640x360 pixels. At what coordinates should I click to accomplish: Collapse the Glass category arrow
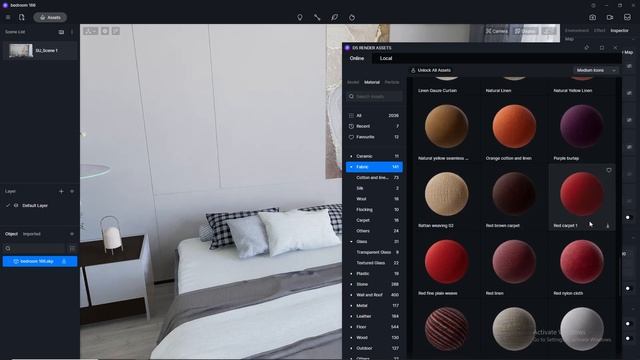coord(351,242)
